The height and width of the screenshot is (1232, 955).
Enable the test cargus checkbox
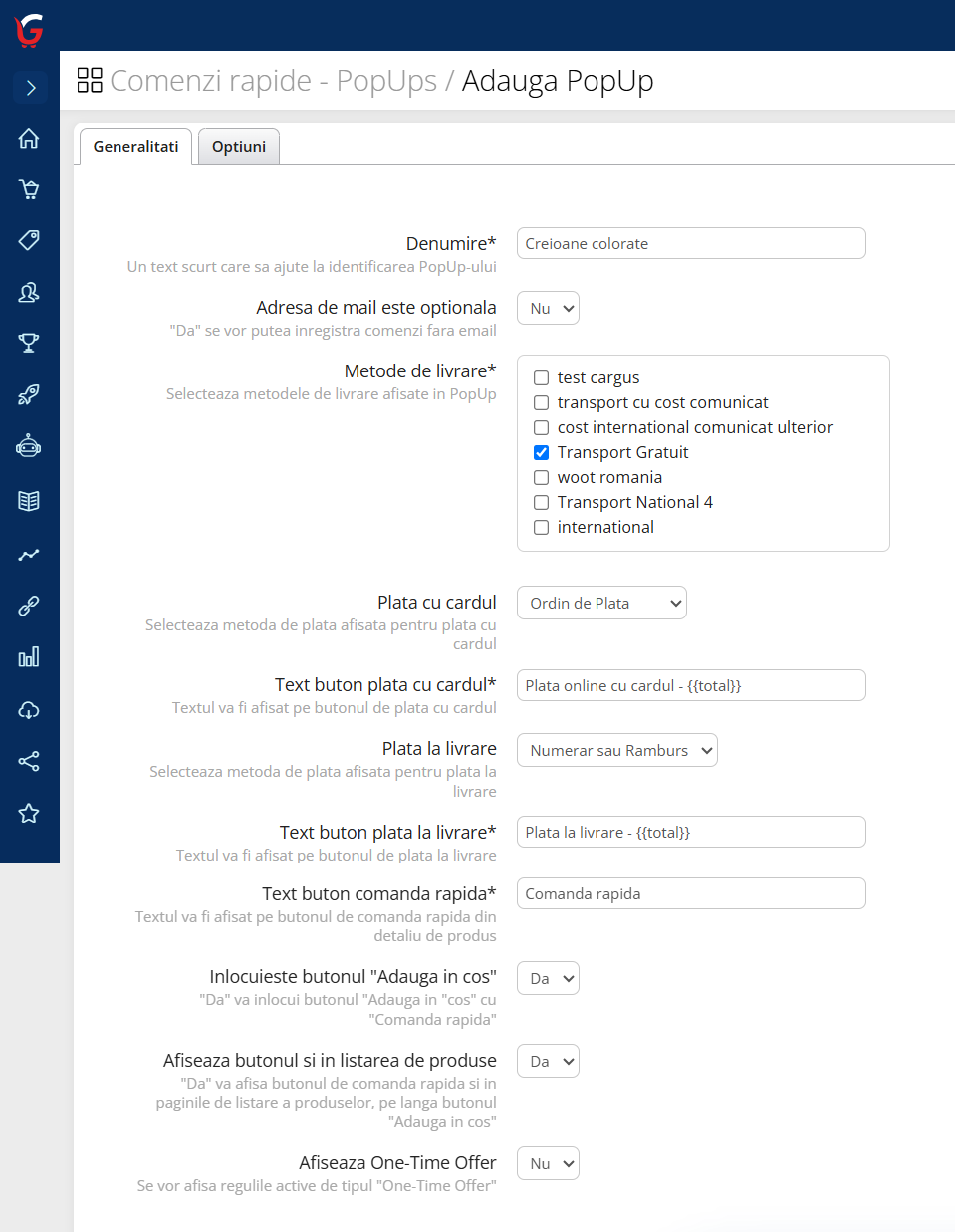[542, 378]
